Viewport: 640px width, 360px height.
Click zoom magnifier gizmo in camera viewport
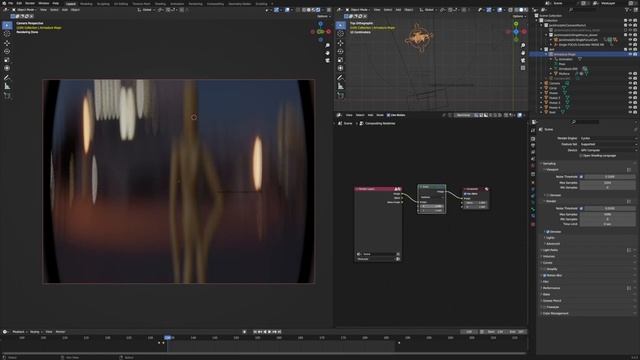pyautogui.click(x=327, y=45)
